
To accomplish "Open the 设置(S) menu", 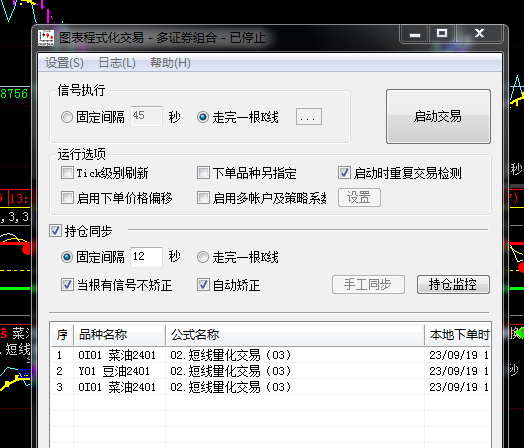I will tap(64, 63).
